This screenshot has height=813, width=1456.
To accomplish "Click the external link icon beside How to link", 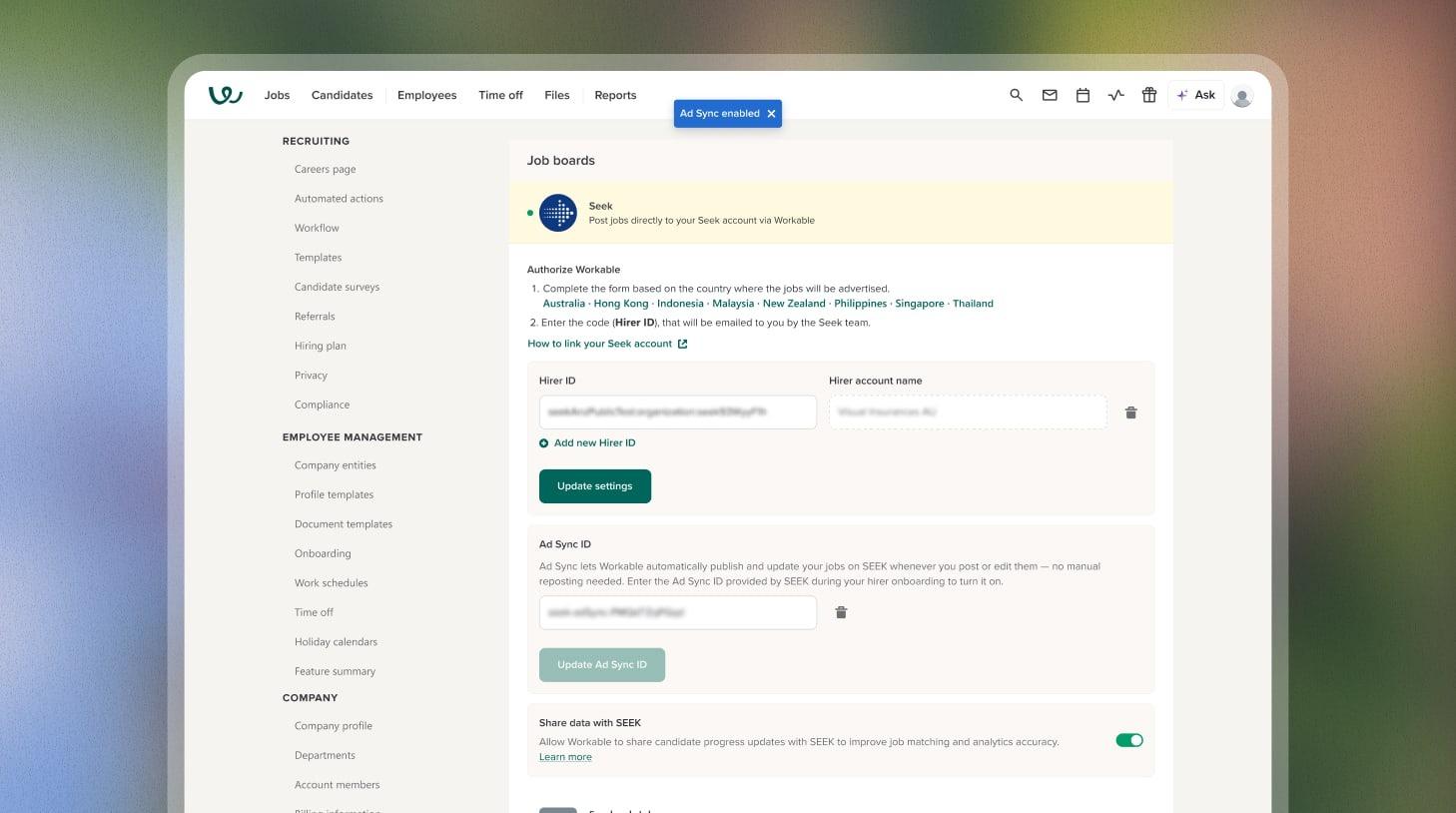I will point(683,344).
